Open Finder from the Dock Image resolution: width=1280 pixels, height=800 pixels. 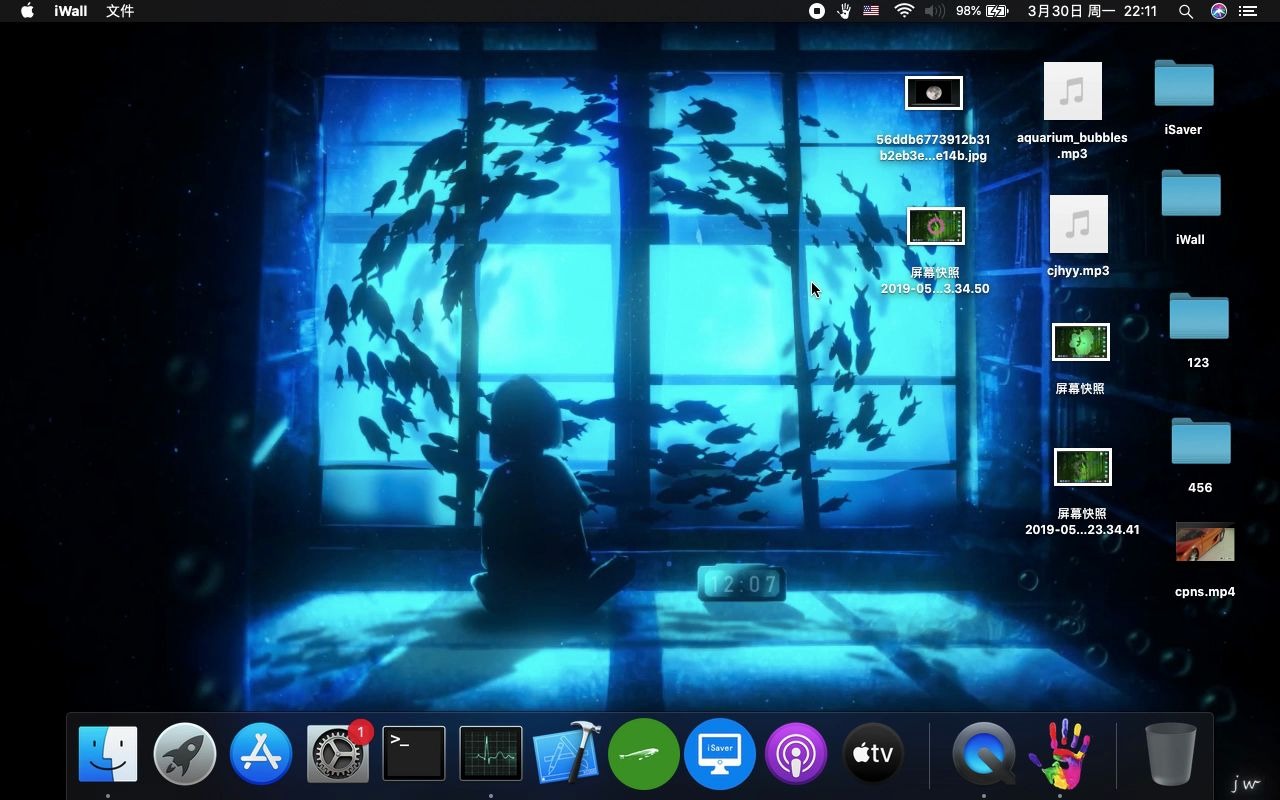pos(108,753)
